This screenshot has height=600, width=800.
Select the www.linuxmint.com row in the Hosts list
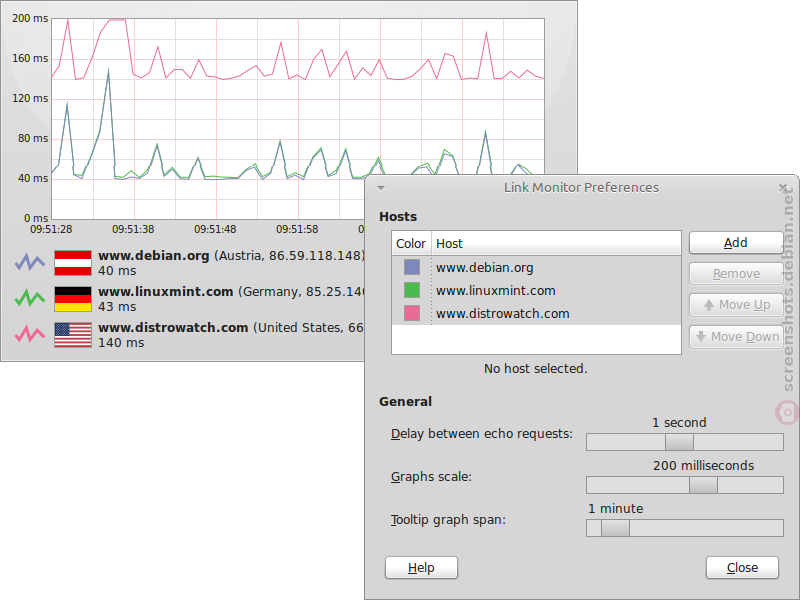click(536, 290)
